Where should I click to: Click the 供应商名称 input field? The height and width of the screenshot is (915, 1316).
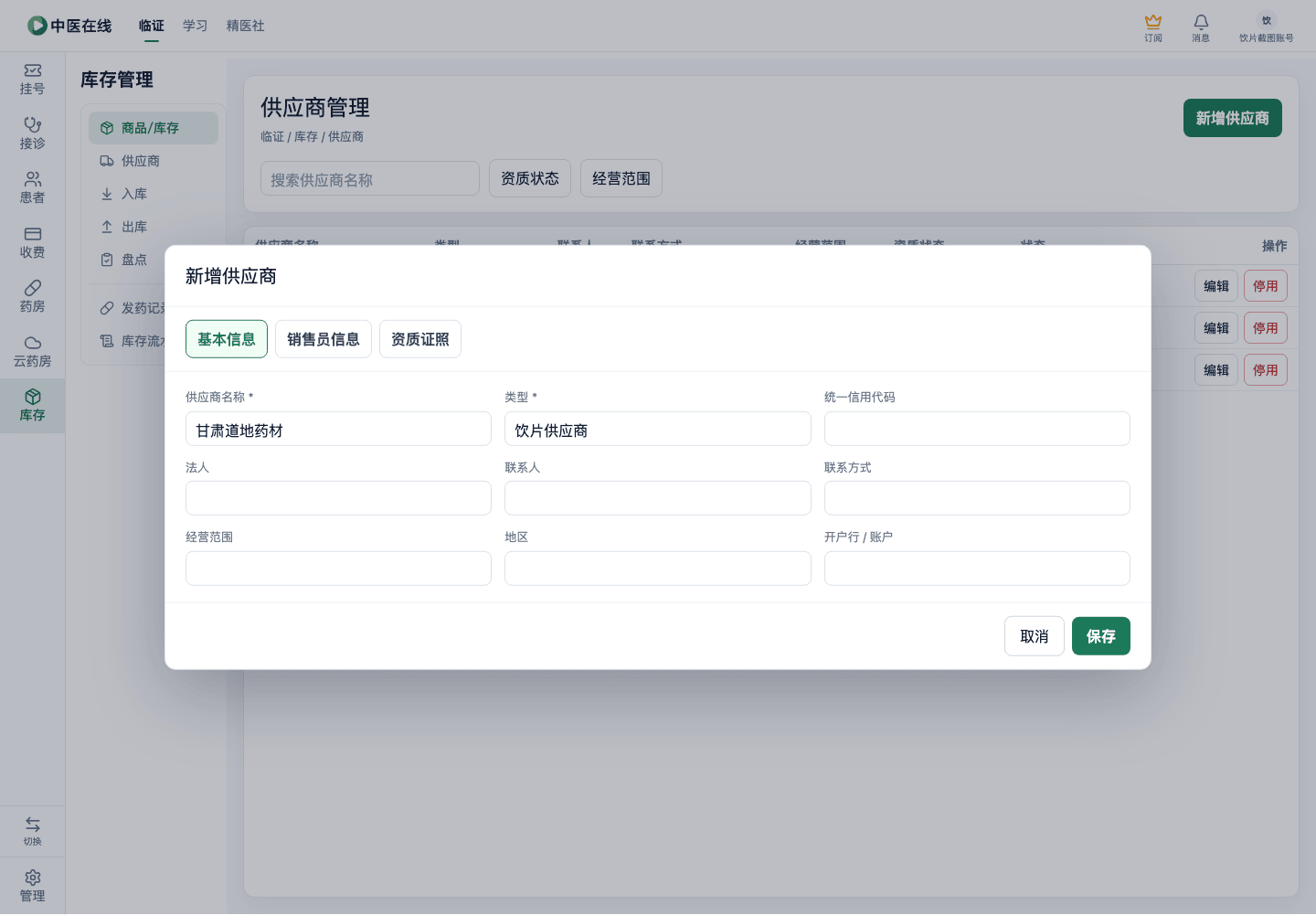338,429
